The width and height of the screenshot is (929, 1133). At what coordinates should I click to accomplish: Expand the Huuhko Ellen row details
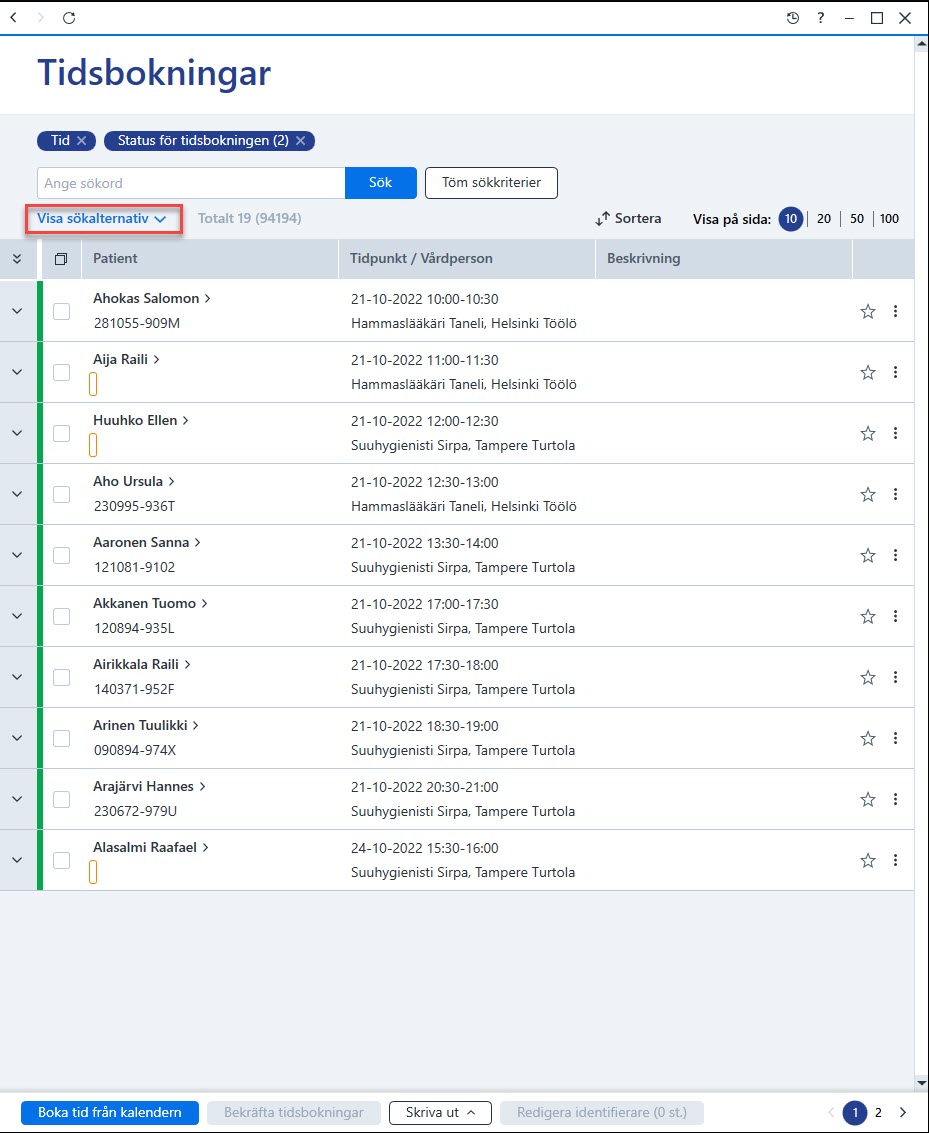click(x=17, y=433)
